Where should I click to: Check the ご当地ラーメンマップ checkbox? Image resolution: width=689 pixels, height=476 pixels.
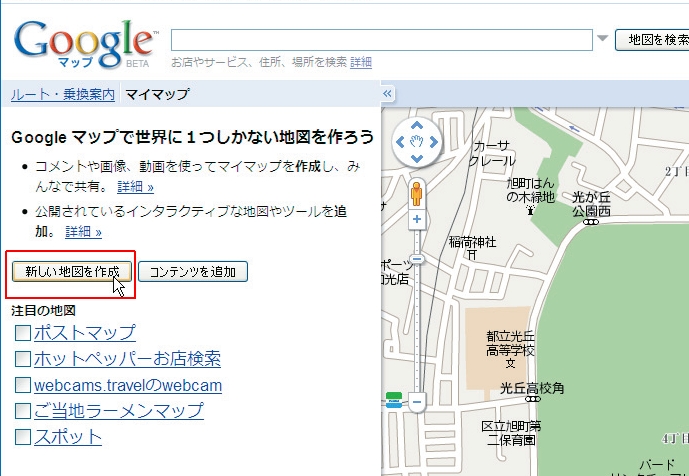[23, 411]
